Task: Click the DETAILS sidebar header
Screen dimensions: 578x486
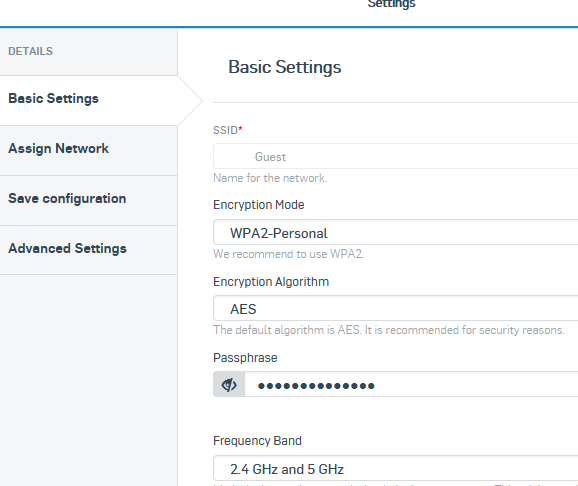Action: (x=31, y=51)
